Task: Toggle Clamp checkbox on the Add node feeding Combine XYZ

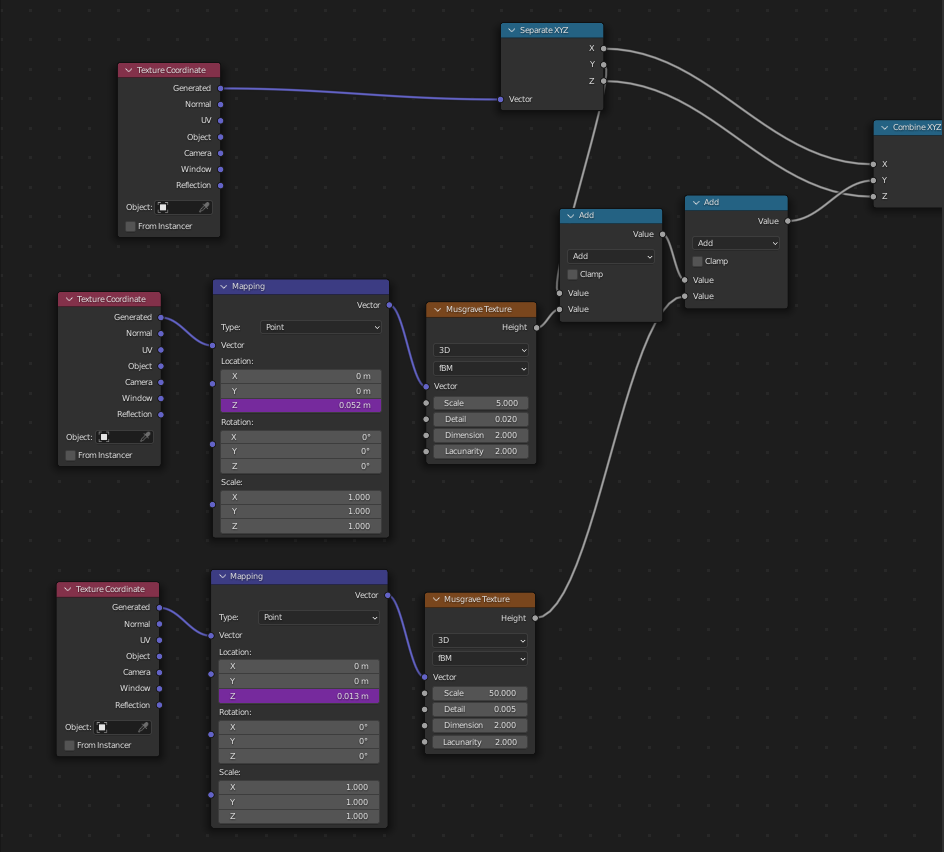Action: click(x=697, y=261)
